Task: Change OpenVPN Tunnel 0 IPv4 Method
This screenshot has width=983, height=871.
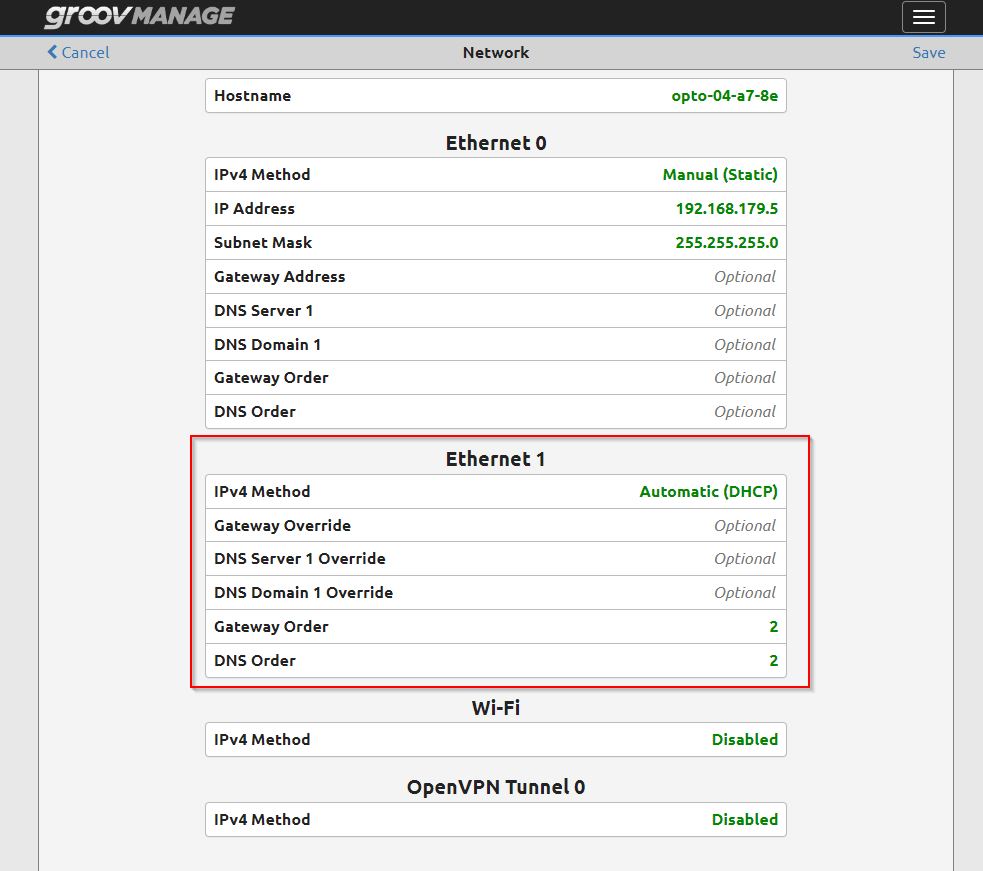Action: tap(495, 820)
